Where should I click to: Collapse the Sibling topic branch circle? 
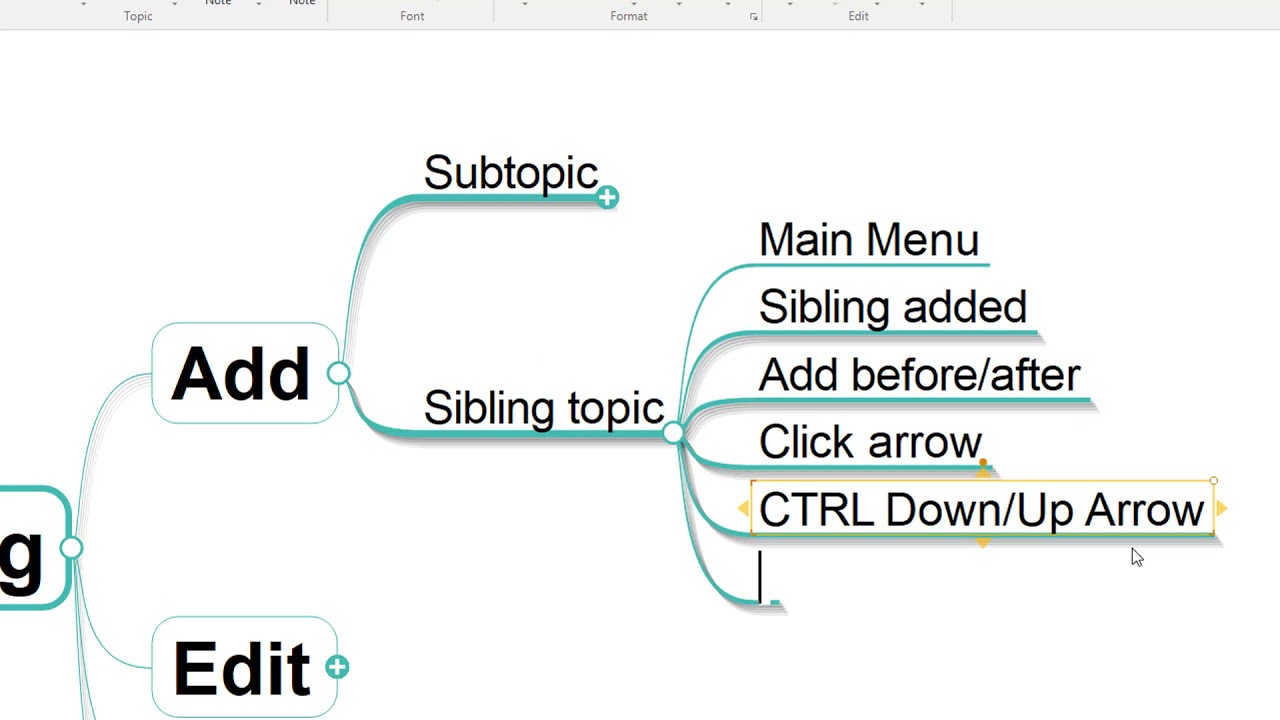(673, 432)
